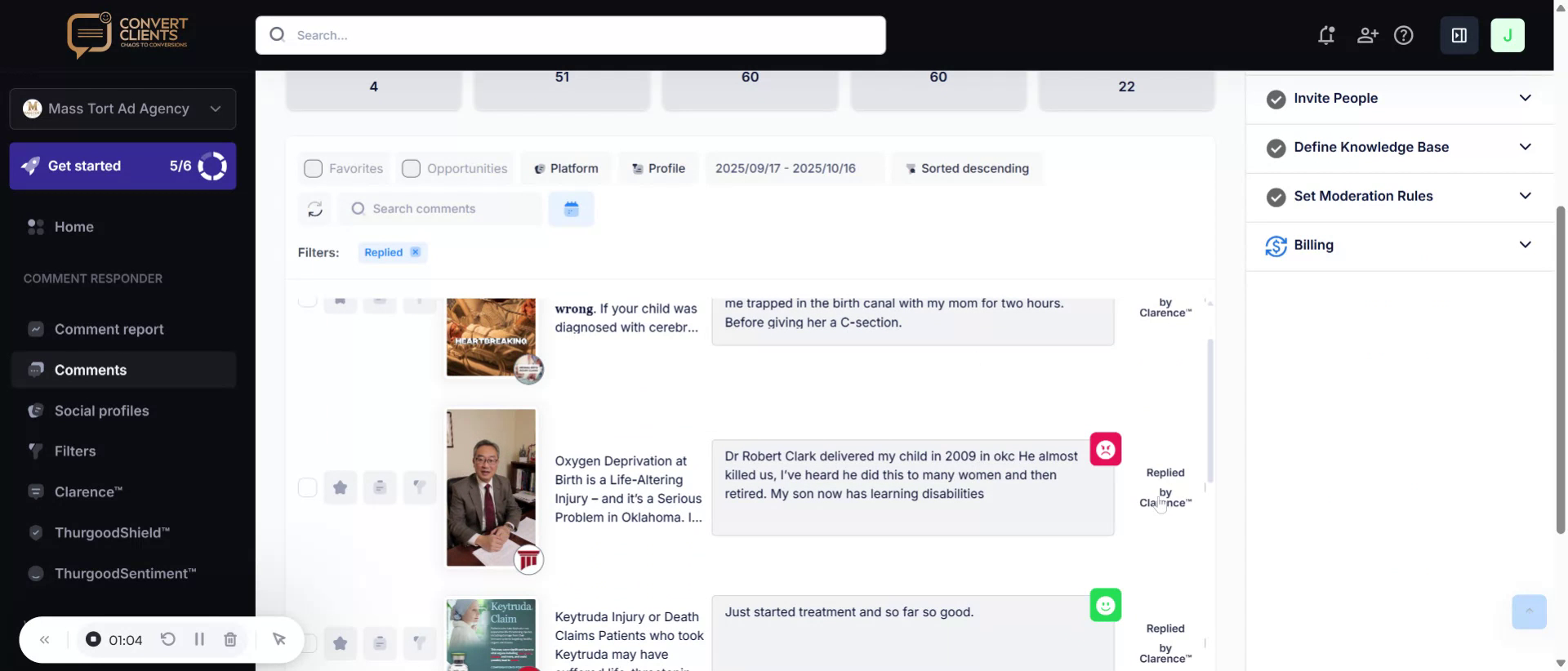Star the Keytruda Injury comment row

(x=341, y=643)
